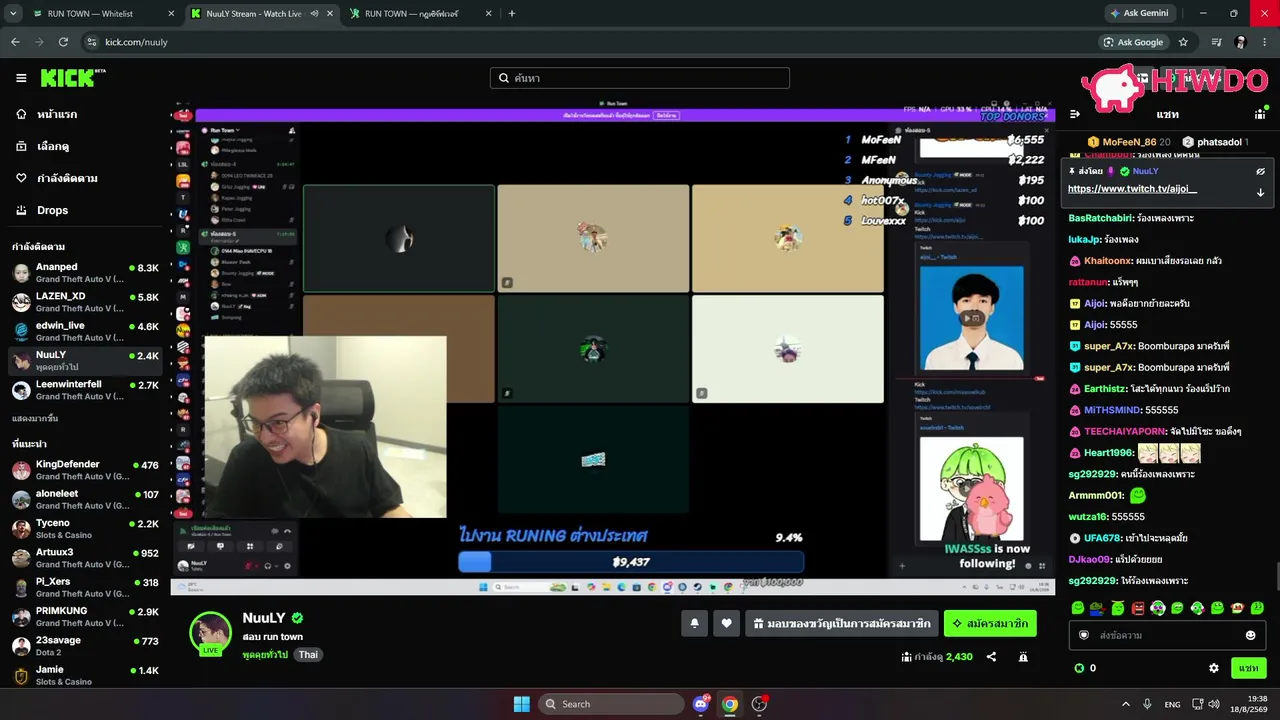Screen dimensions: 1280x720
Task: Open Browse in the Kick sidebar
Action: tap(85, 146)
